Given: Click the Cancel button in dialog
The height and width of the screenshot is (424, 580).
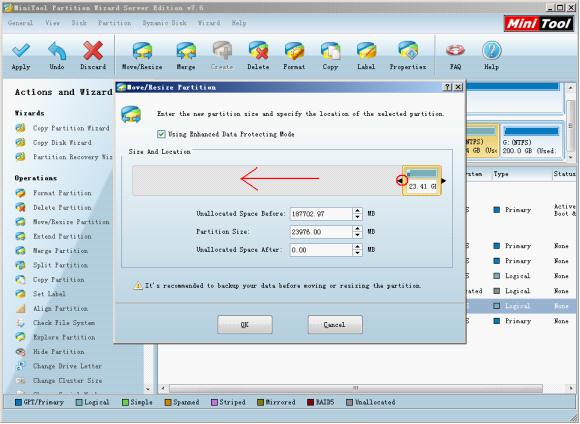Looking at the screenshot, I should pyautogui.click(x=335, y=324).
